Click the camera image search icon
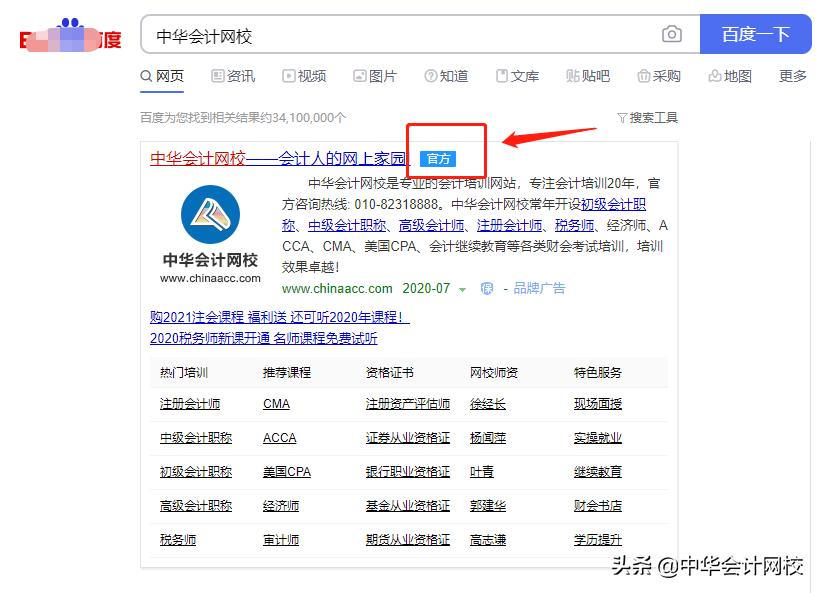This screenshot has height=593, width=820. pos(671,35)
